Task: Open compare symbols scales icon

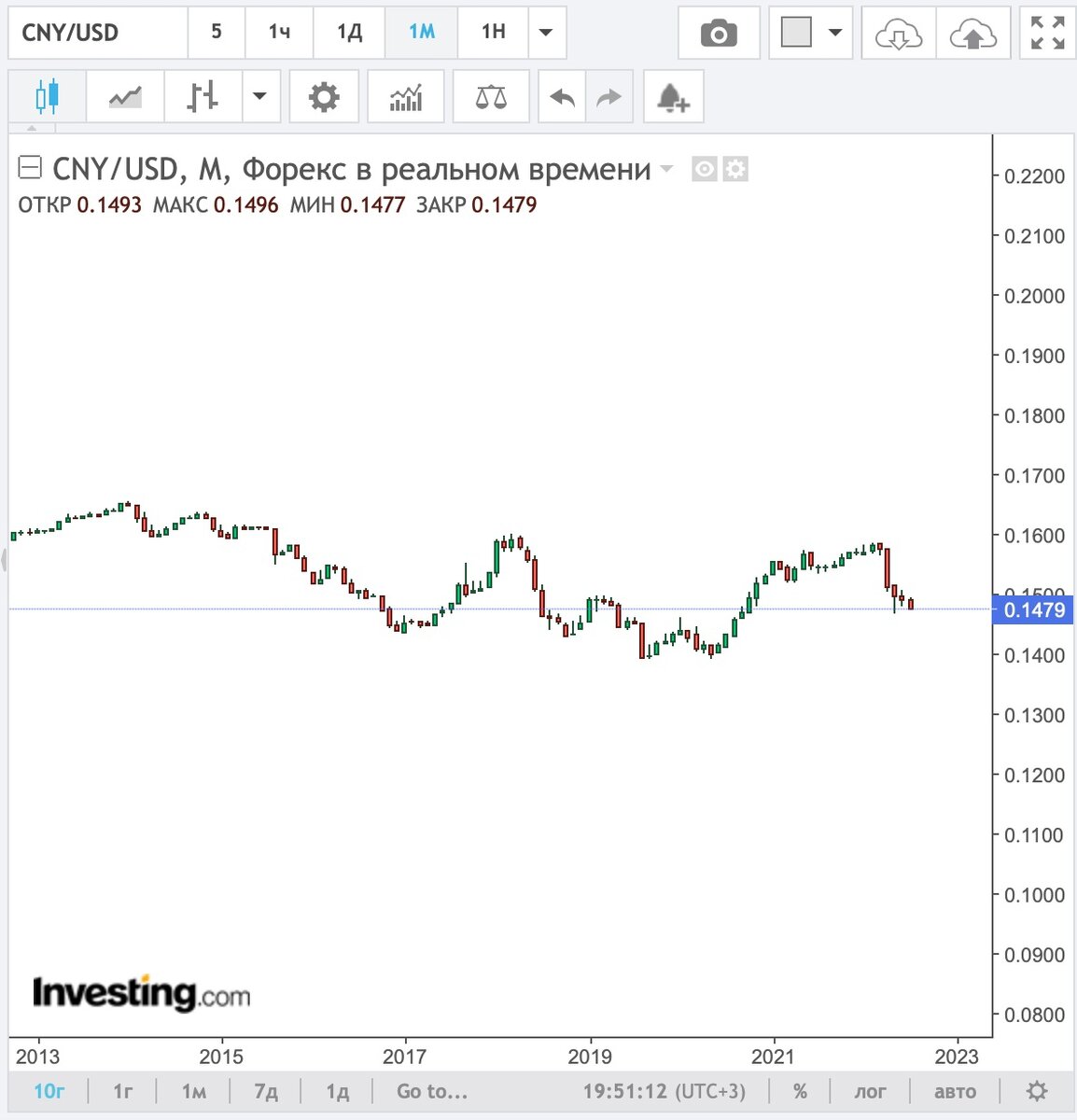Action: tap(491, 96)
